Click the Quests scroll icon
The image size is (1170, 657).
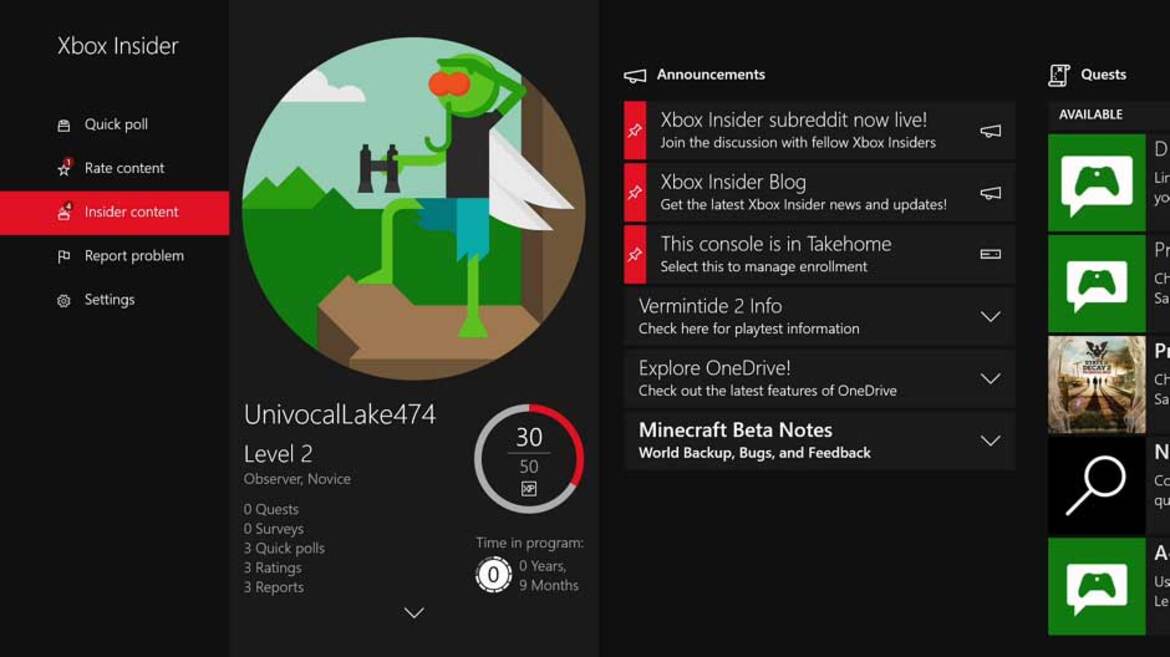coord(1059,75)
